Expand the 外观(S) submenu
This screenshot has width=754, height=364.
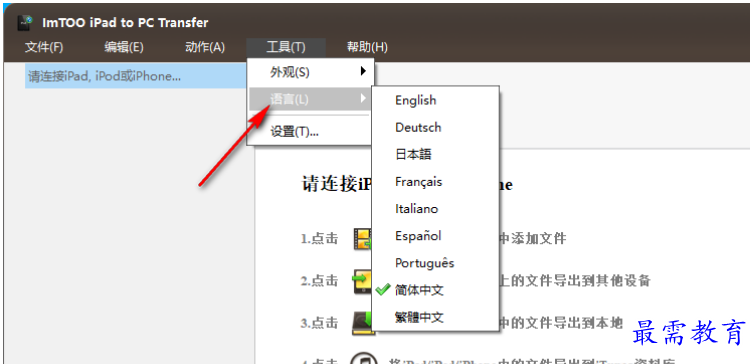(310, 72)
